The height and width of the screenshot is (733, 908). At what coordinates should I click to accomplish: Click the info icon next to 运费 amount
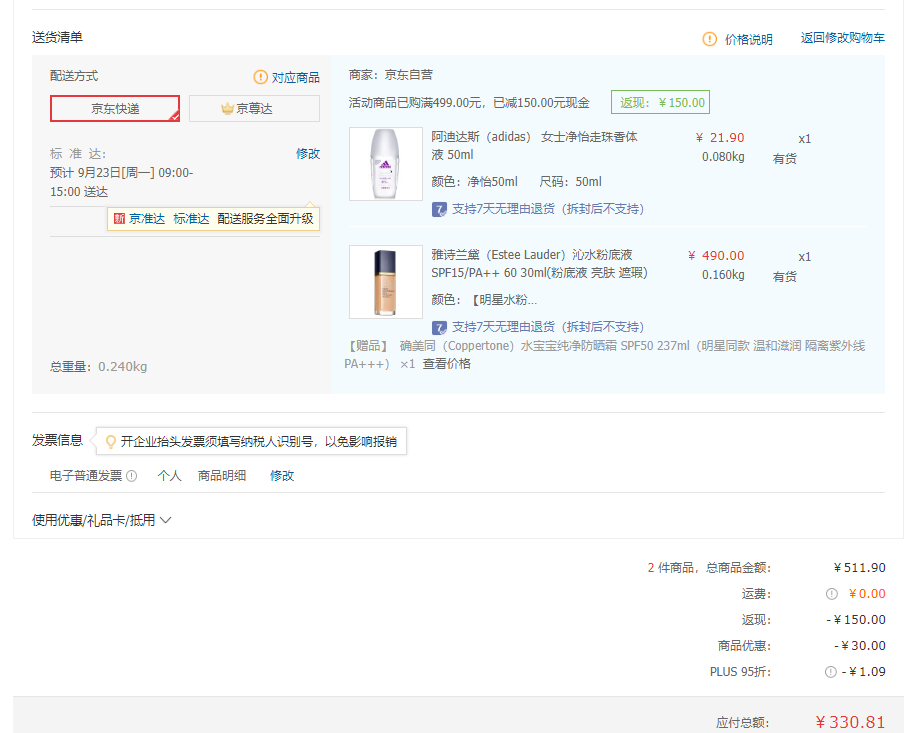click(832, 593)
